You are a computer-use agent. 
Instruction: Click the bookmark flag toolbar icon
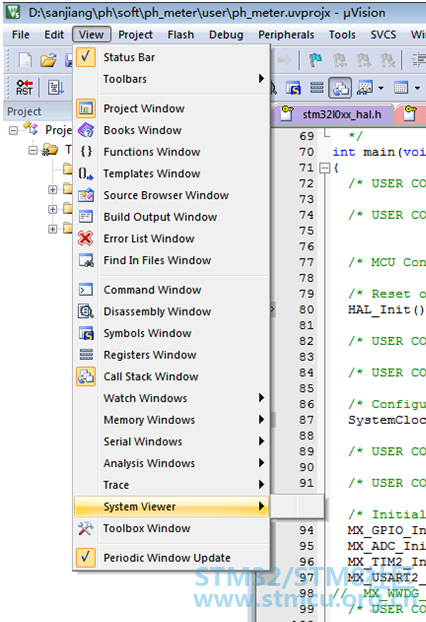(x=315, y=60)
